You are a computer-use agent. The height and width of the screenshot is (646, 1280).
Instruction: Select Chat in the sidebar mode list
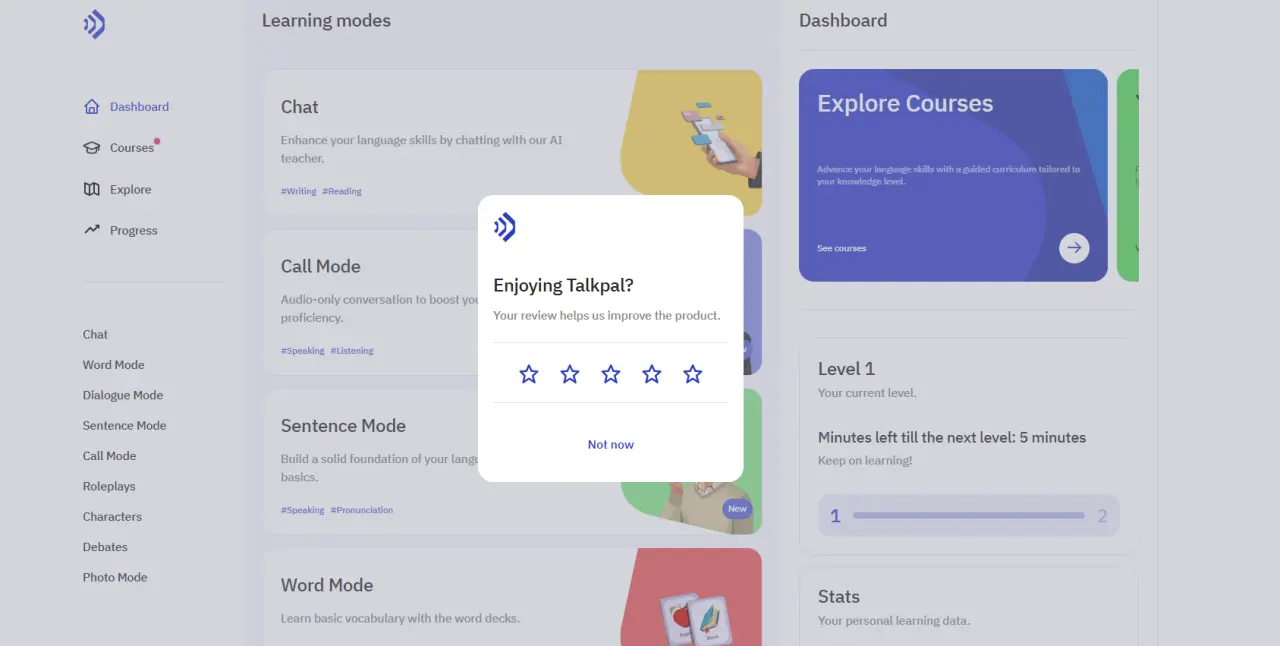95,335
